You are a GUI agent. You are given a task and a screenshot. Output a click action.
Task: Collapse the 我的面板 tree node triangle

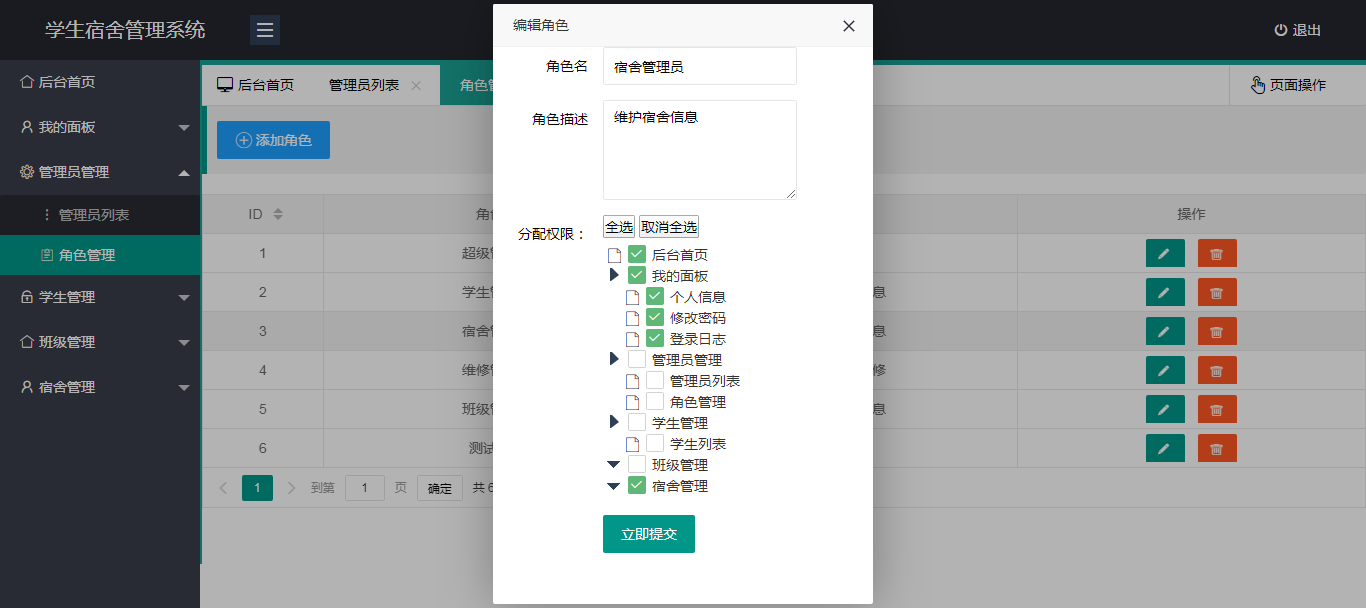[613, 275]
